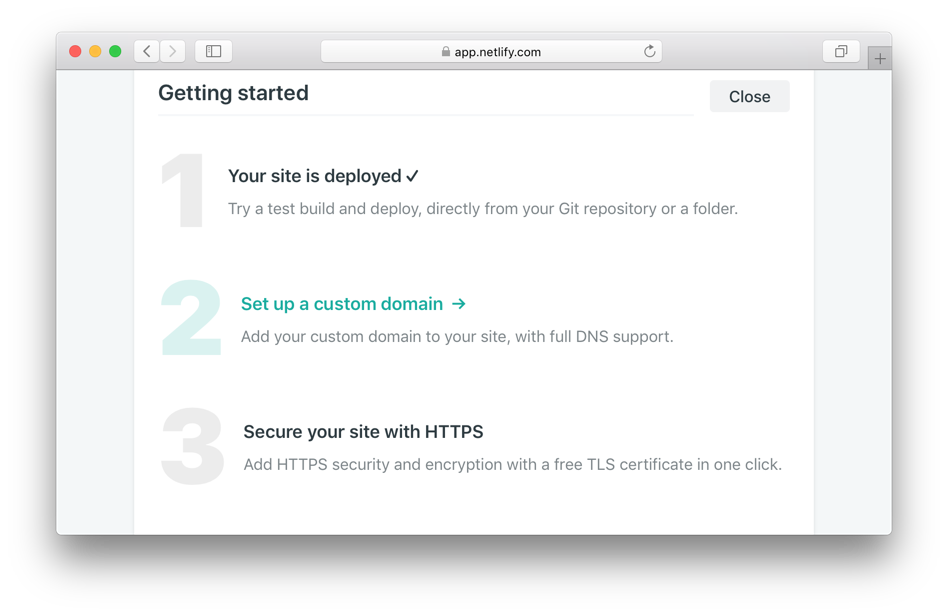Go forward with Safari's forward arrow
This screenshot has height=615, width=948.
click(x=172, y=51)
